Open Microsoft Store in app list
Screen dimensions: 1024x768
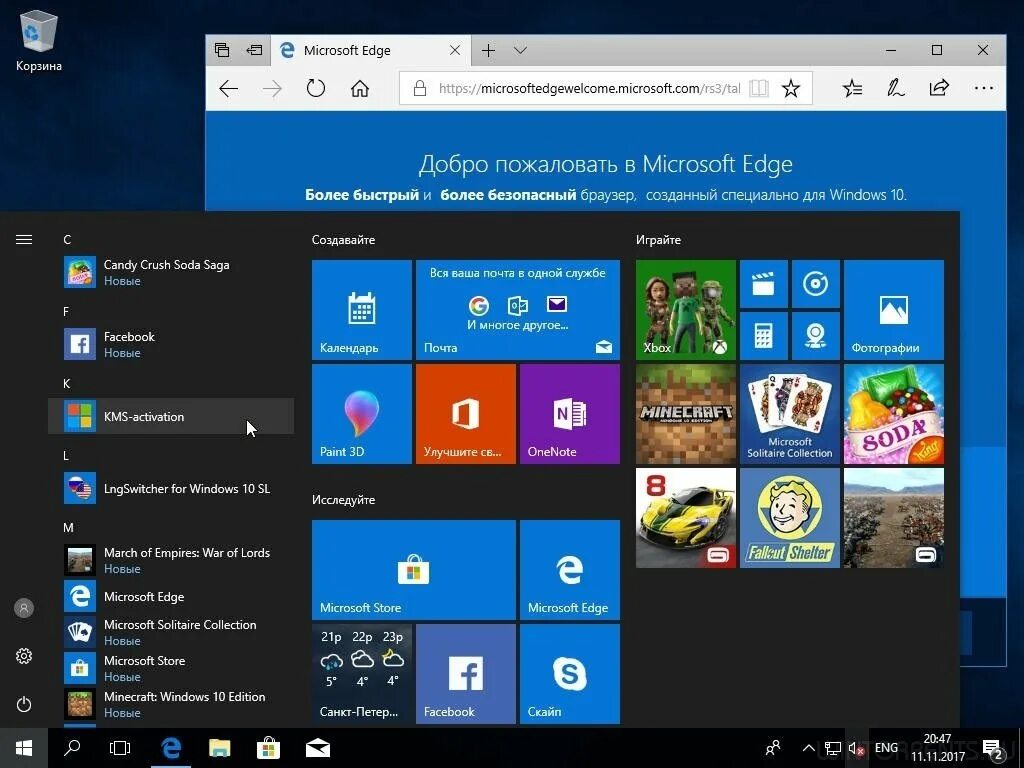click(171, 668)
